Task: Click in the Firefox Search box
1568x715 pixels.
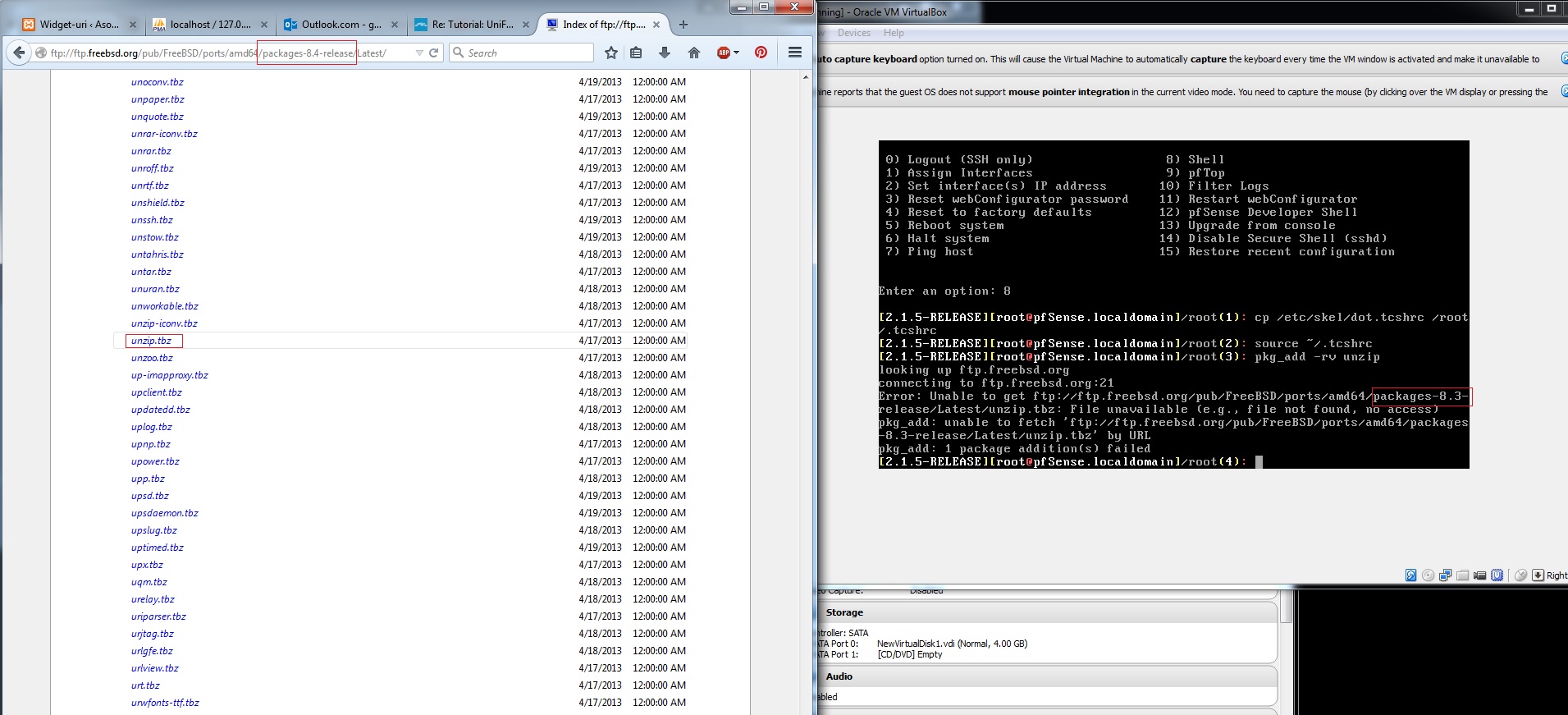Action: click(525, 53)
